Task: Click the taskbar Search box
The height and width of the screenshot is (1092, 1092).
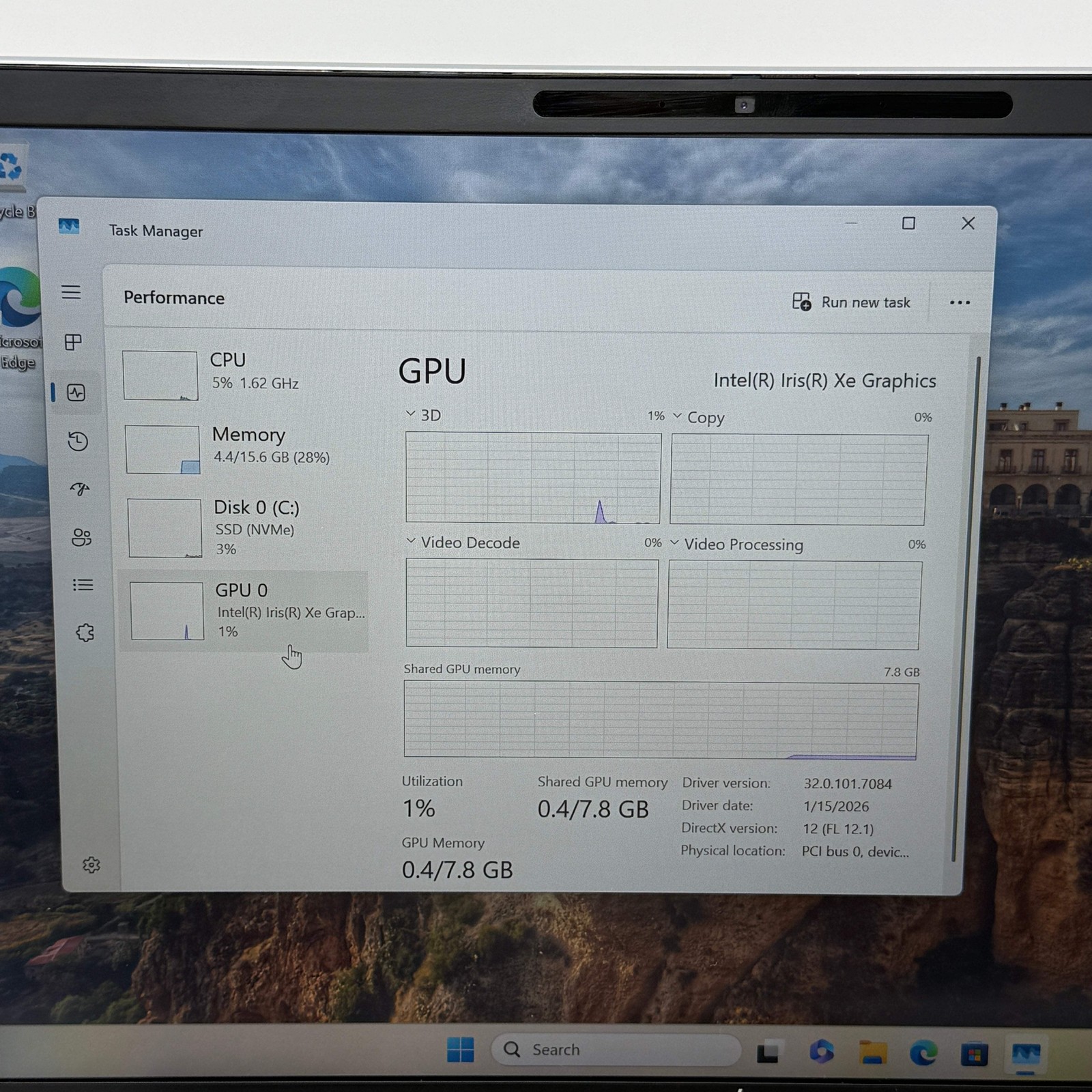Action: click(x=616, y=1050)
